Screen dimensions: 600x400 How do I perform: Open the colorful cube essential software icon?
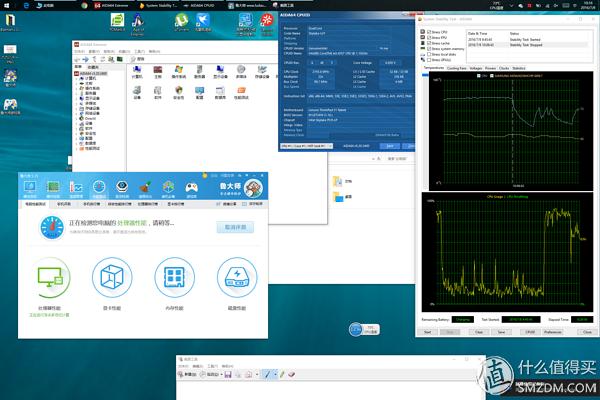tap(168, 188)
